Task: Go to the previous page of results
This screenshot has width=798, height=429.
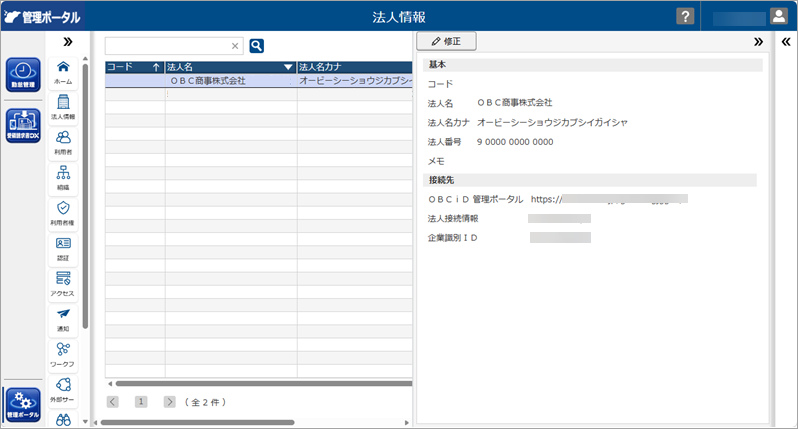Action: pyautogui.click(x=112, y=402)
